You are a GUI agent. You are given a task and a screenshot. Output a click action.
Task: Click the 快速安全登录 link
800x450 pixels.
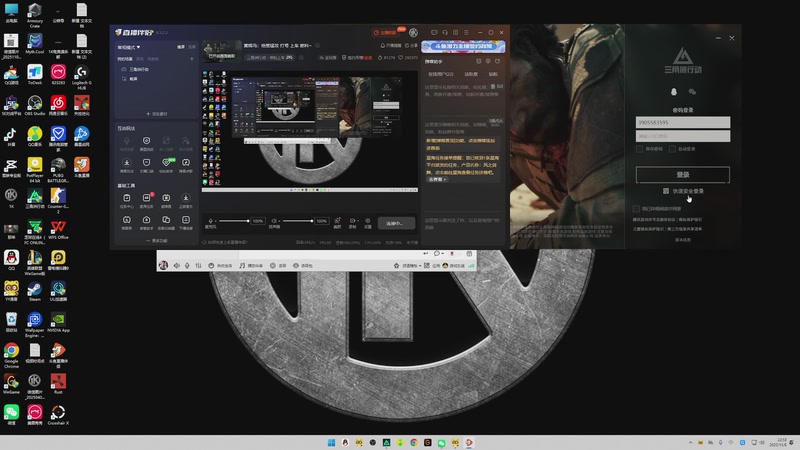(x=688, y=191)
